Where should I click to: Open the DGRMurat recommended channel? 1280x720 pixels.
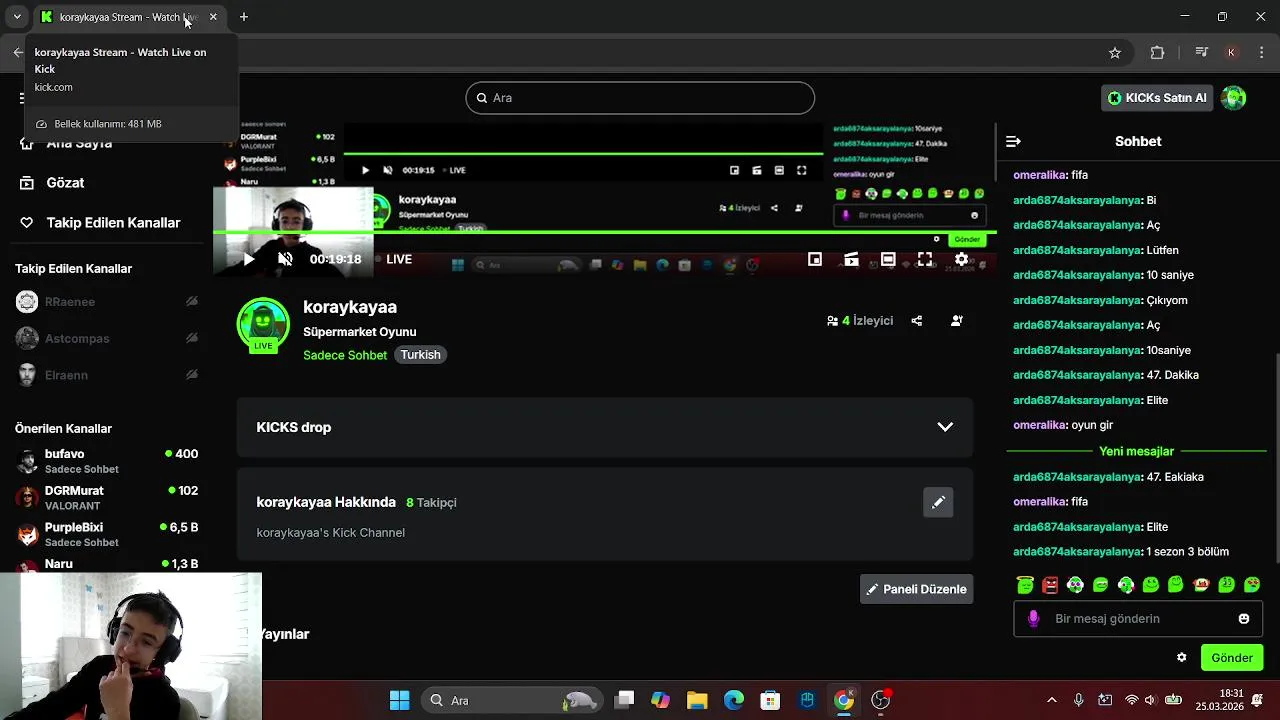[107, 498]
